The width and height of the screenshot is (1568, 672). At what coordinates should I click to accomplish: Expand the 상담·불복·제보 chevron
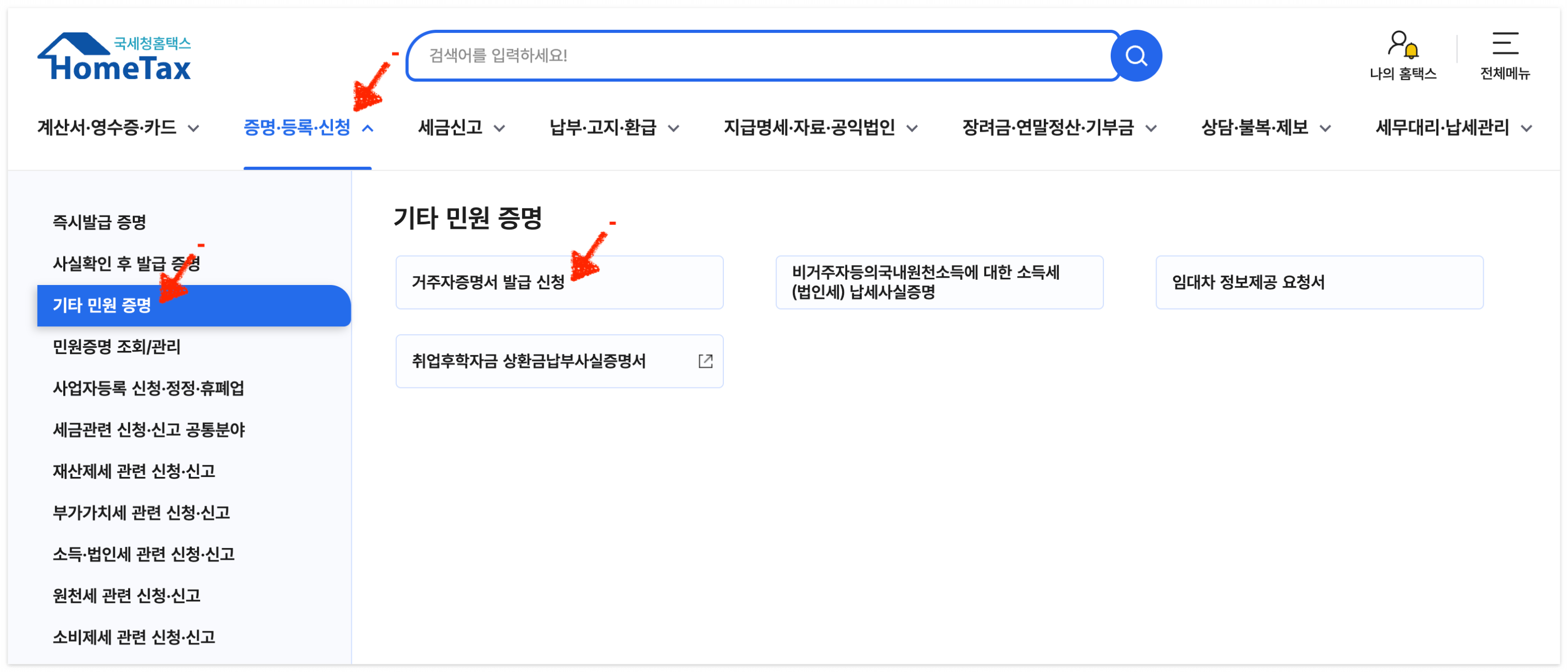click(1324, 129)
